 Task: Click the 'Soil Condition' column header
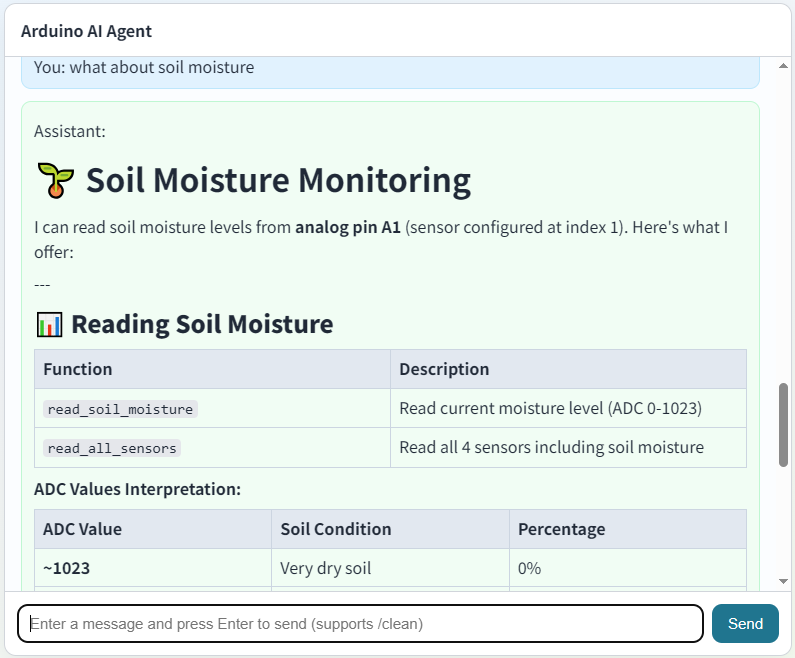pyautogui.click(x=390, y=529)
